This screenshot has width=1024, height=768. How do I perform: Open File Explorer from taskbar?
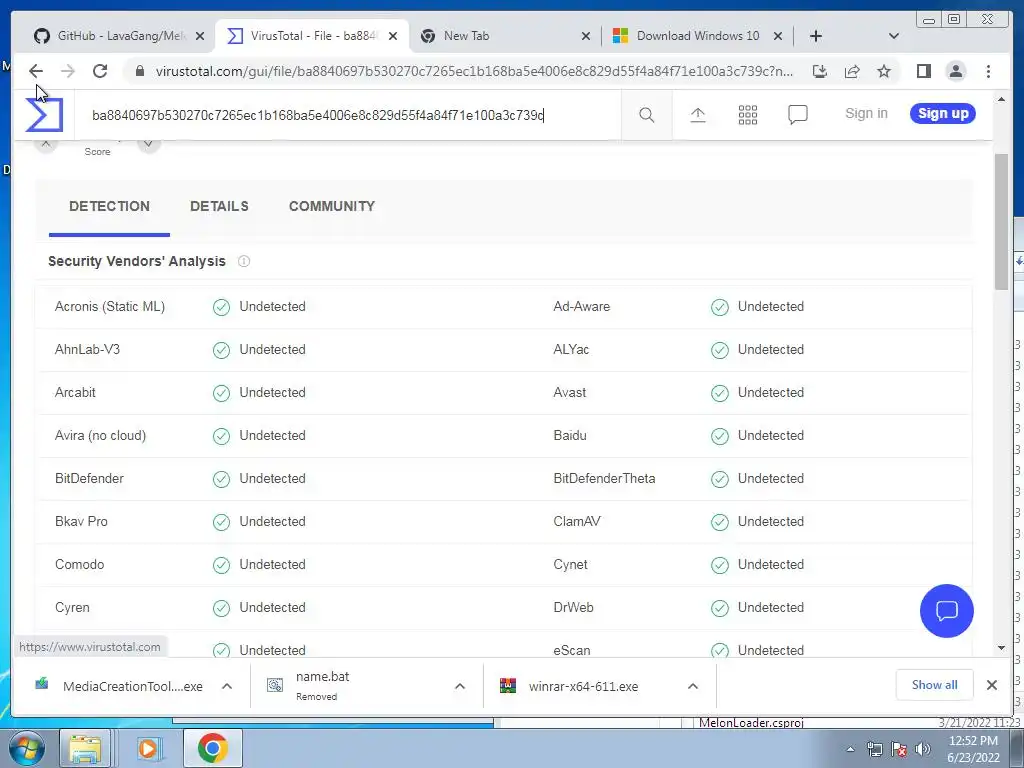[86, 748]
